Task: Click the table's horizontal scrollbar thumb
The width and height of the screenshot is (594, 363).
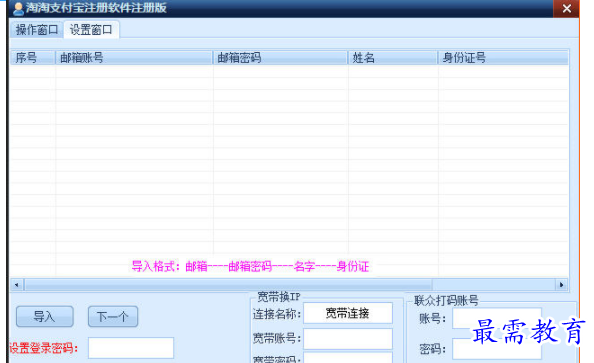Action: 228,285
